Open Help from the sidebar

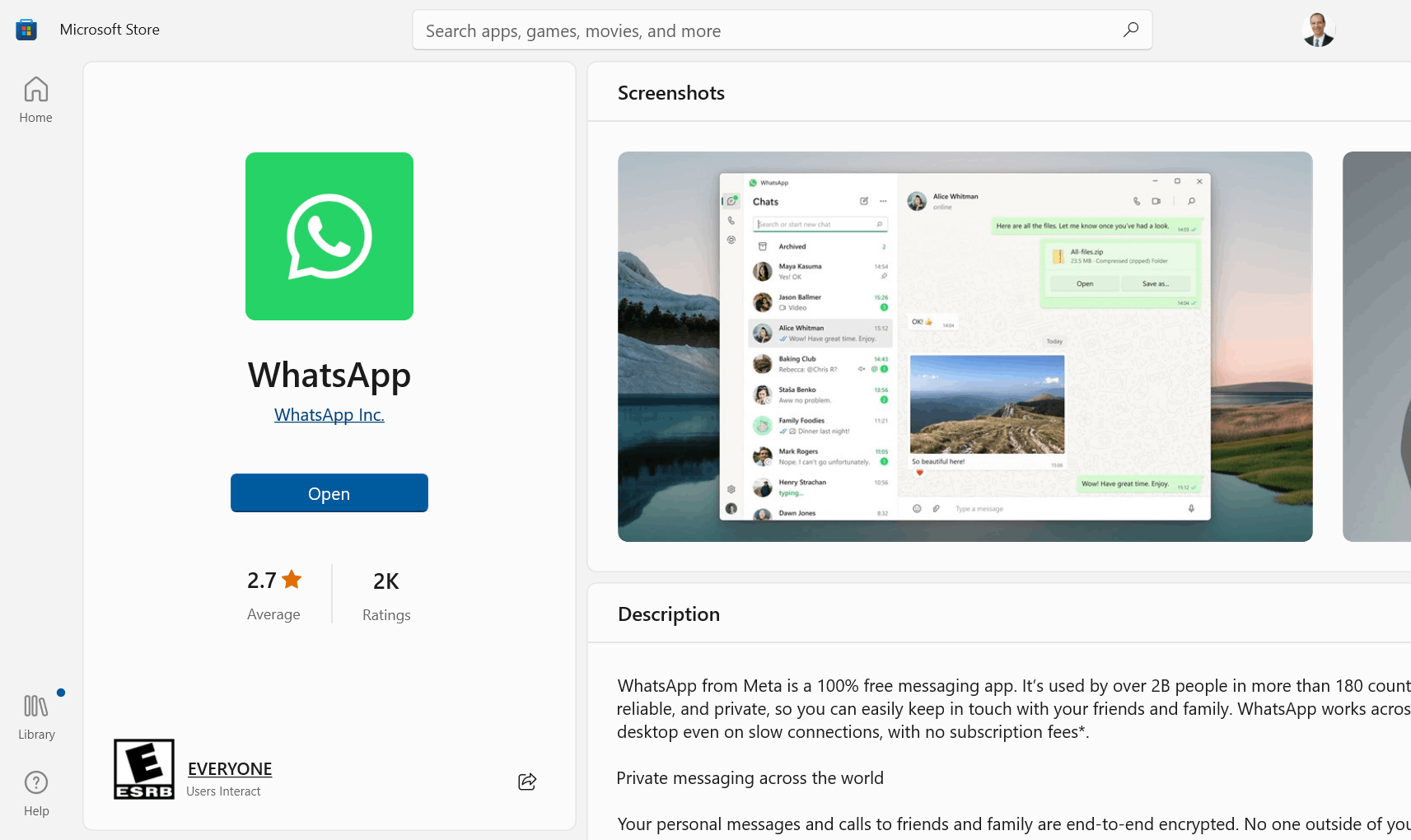36,794
